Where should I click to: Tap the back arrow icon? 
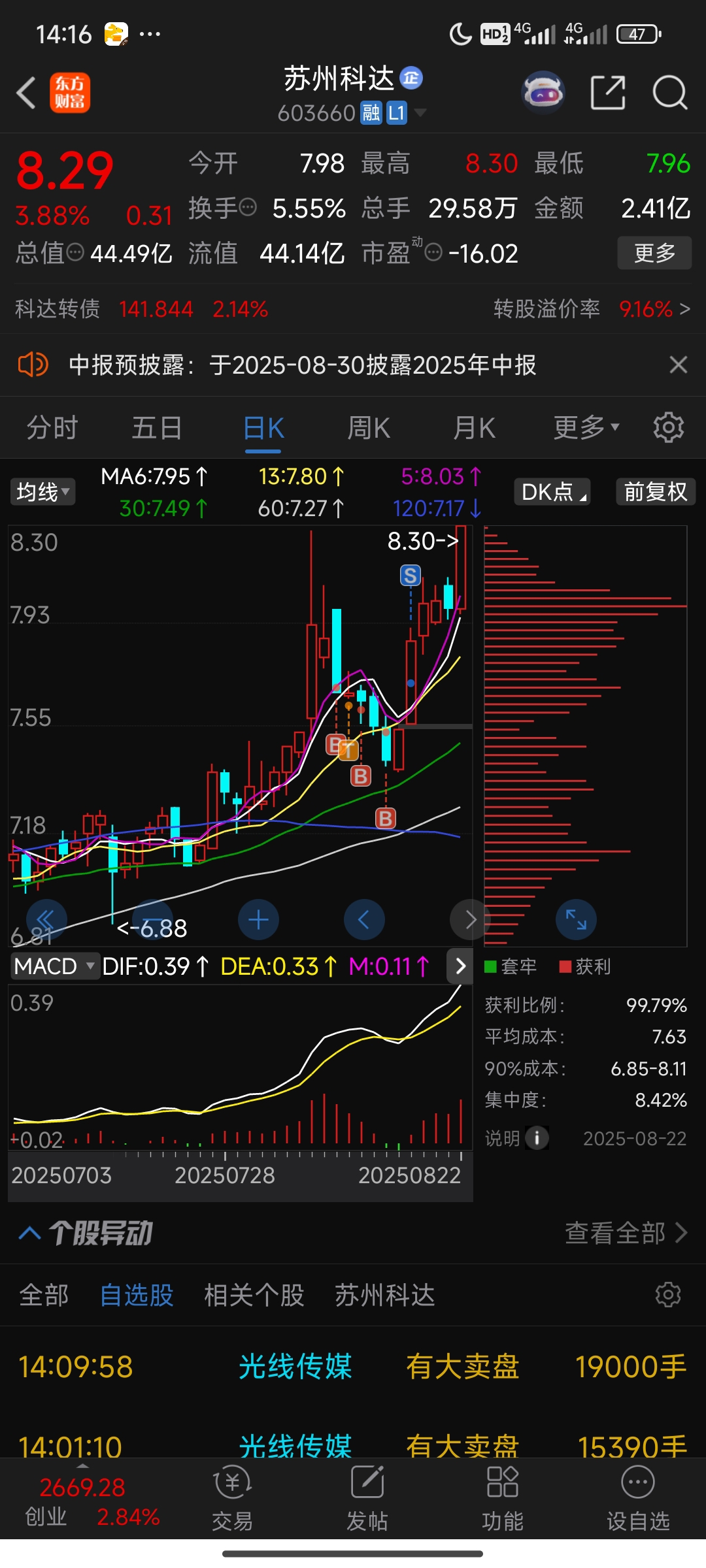pos(26,93)
